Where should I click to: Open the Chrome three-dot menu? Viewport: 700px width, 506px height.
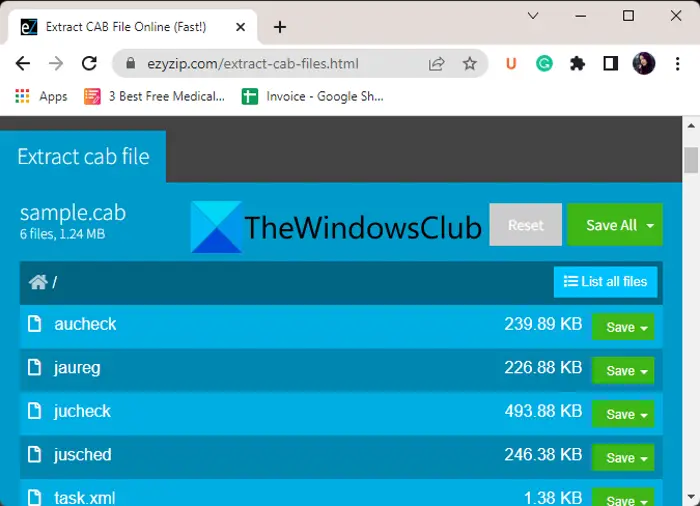click(678, 64)
